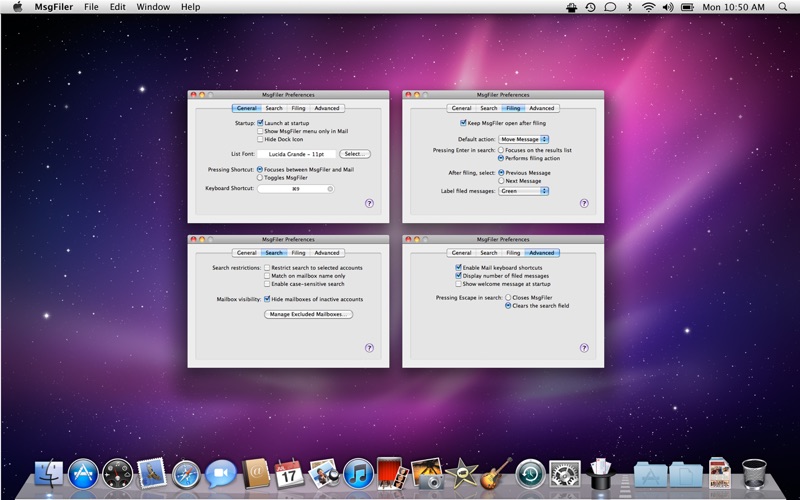Launch iMovie star icon in Dock
The width and height of the screenshot is (800, 500).
[462, 474]
